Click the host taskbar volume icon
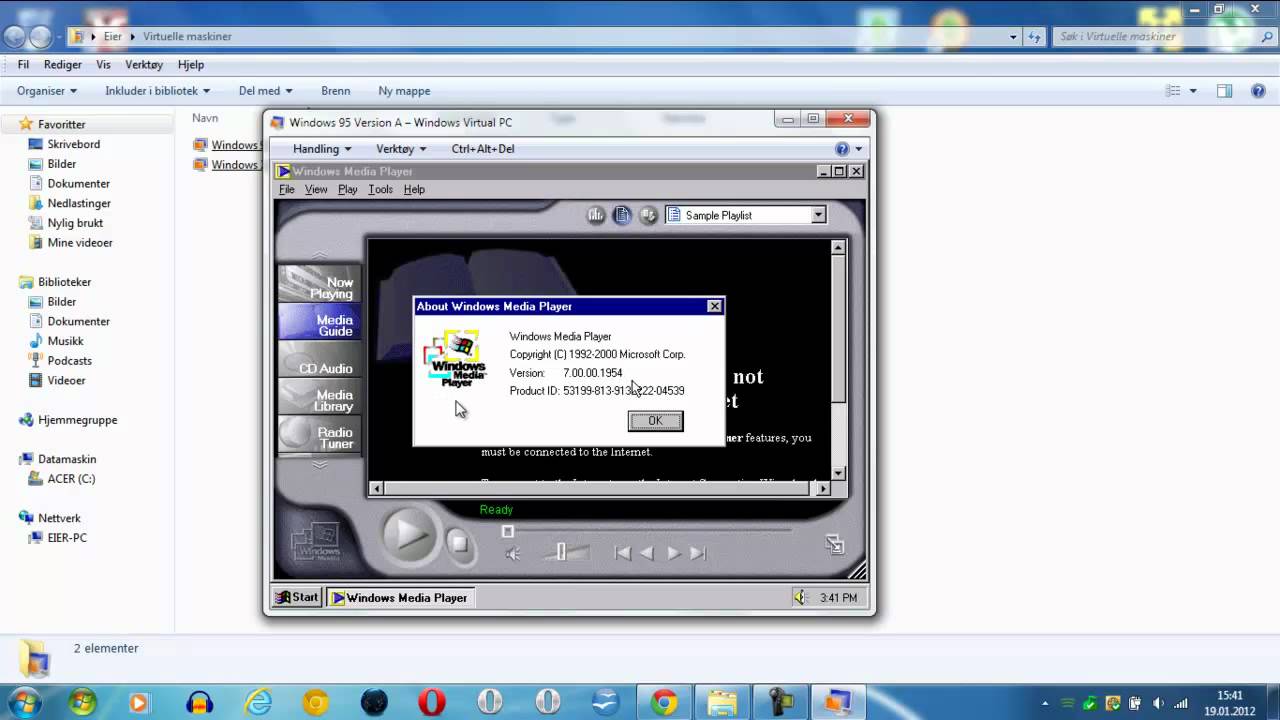 tap(1160, 703)
